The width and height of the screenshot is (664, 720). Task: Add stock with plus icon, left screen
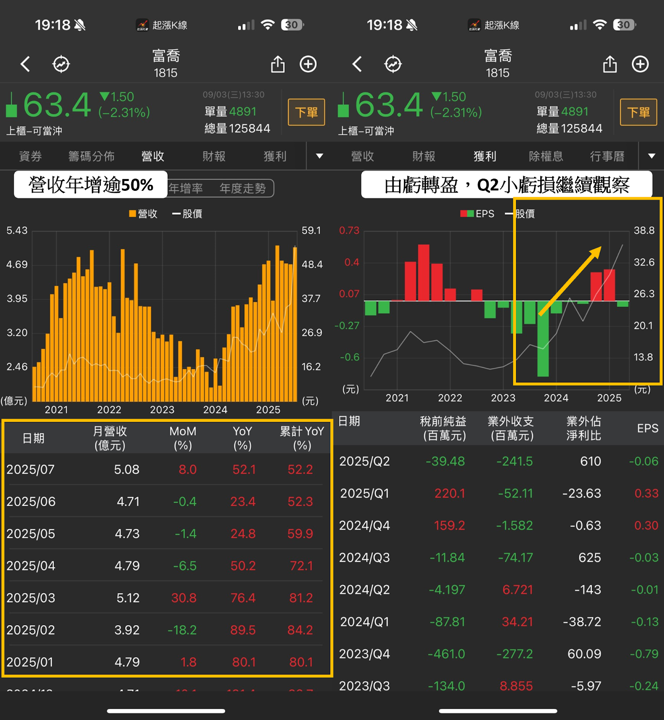tap(308, 64)
